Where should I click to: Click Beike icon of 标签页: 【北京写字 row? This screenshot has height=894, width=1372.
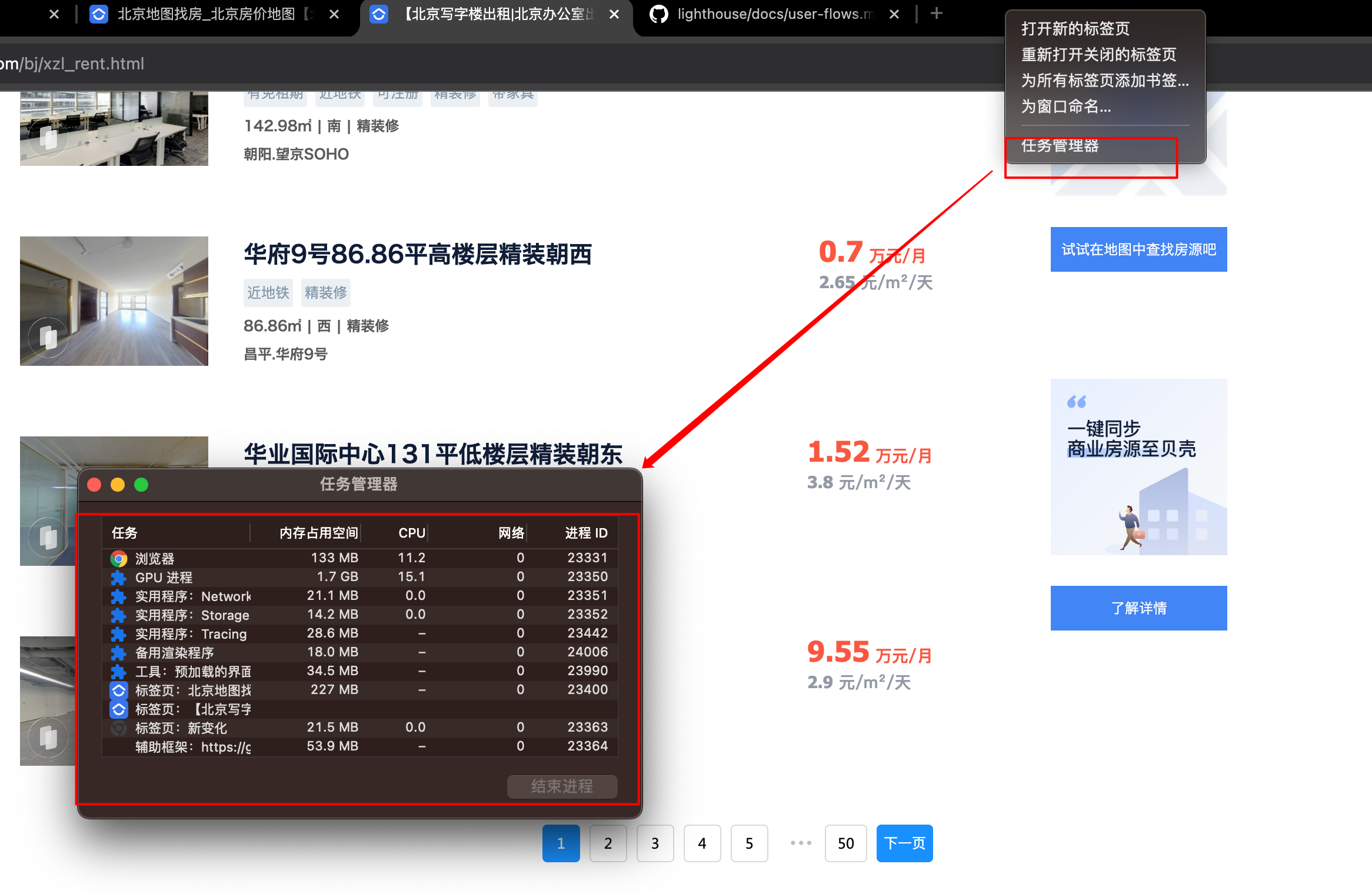coord(119,709)
